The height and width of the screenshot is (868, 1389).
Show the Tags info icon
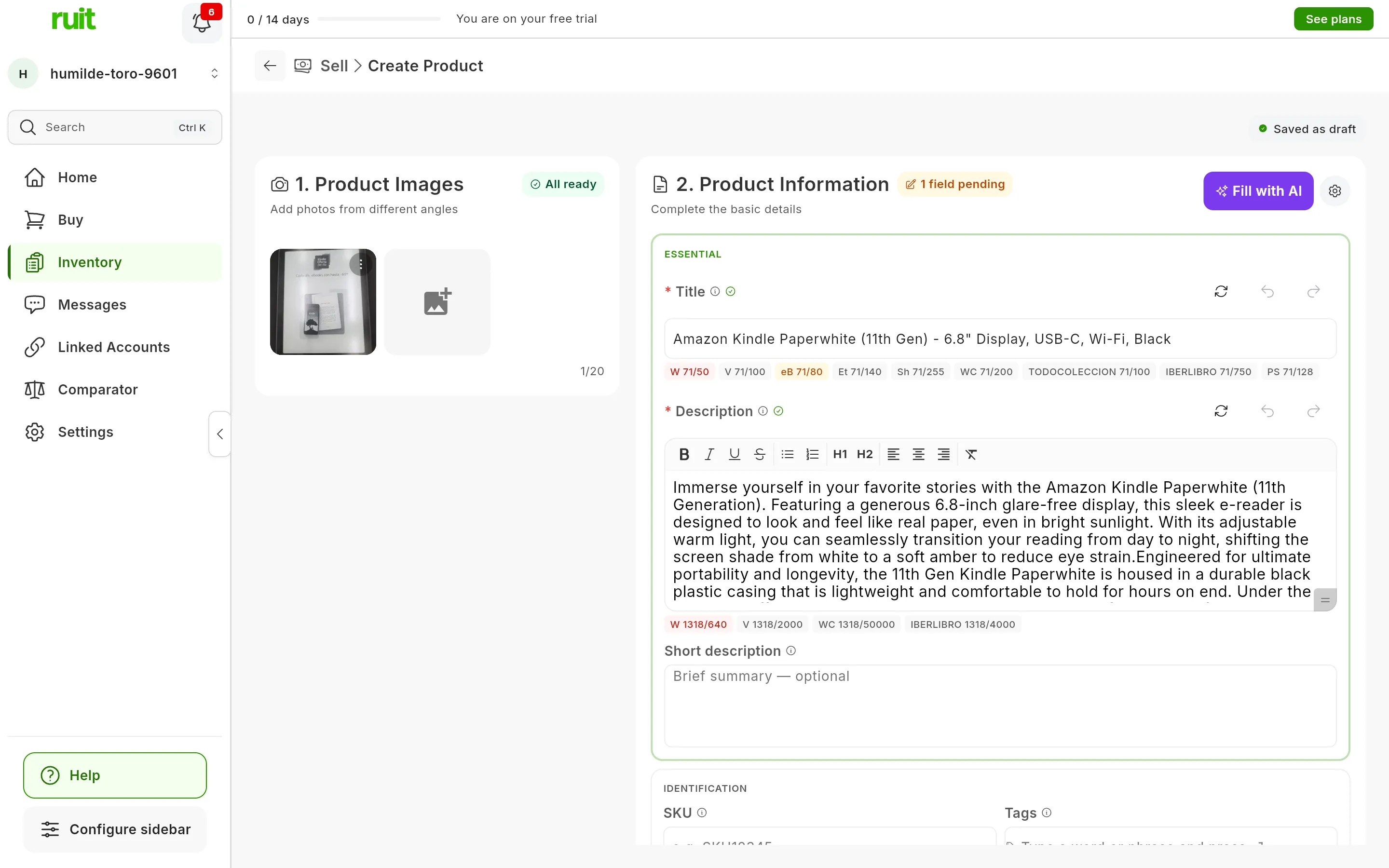[1047, 813]
